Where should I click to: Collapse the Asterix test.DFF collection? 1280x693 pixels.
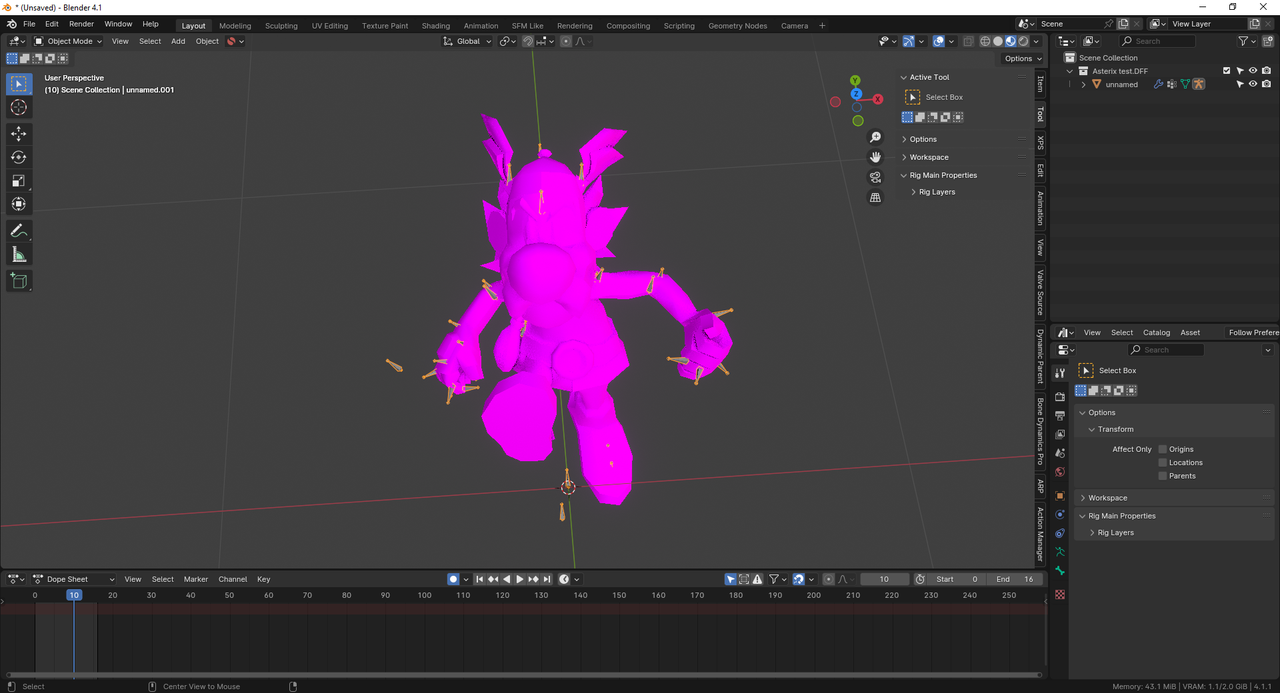[1070, 71]
